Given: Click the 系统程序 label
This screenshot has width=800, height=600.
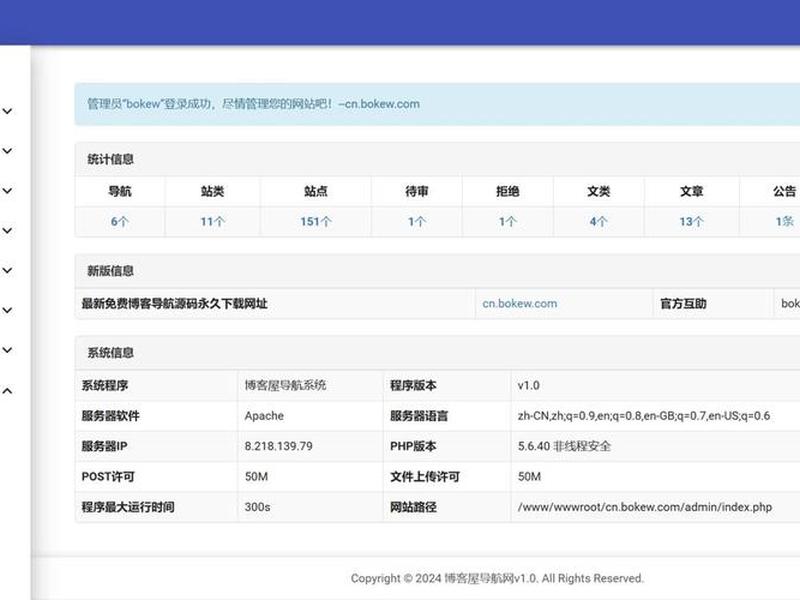Looking at the screenshot, I should [105, 385].
